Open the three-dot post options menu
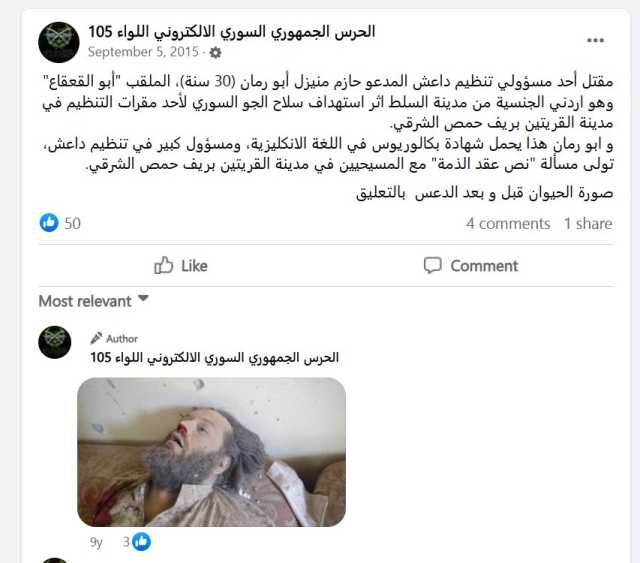Viewport: 640px width, 563px height. pos(595,40)
